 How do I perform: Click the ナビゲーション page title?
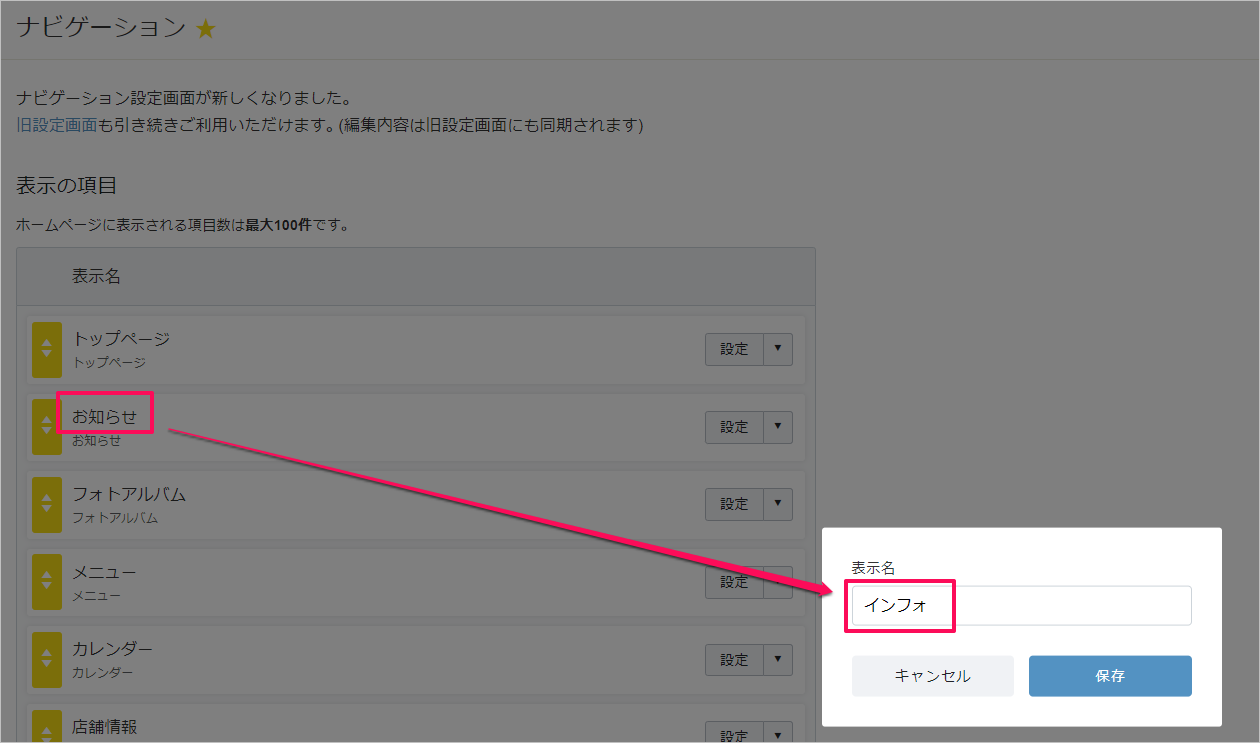pyautogui.click(x=101, y=28)
